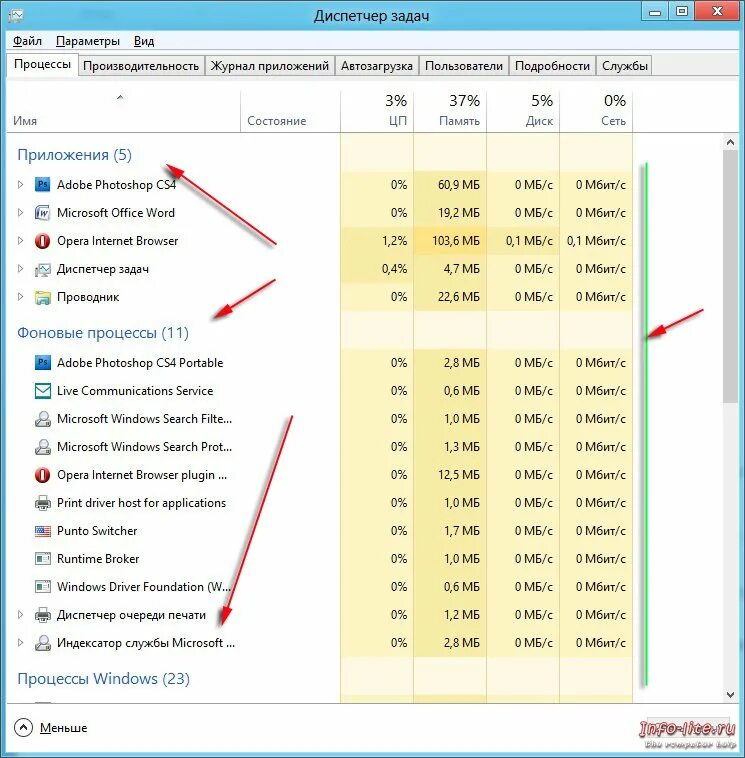
Task: Click the Microsoft Windows Search Filter icon
Action: [43, 419]
